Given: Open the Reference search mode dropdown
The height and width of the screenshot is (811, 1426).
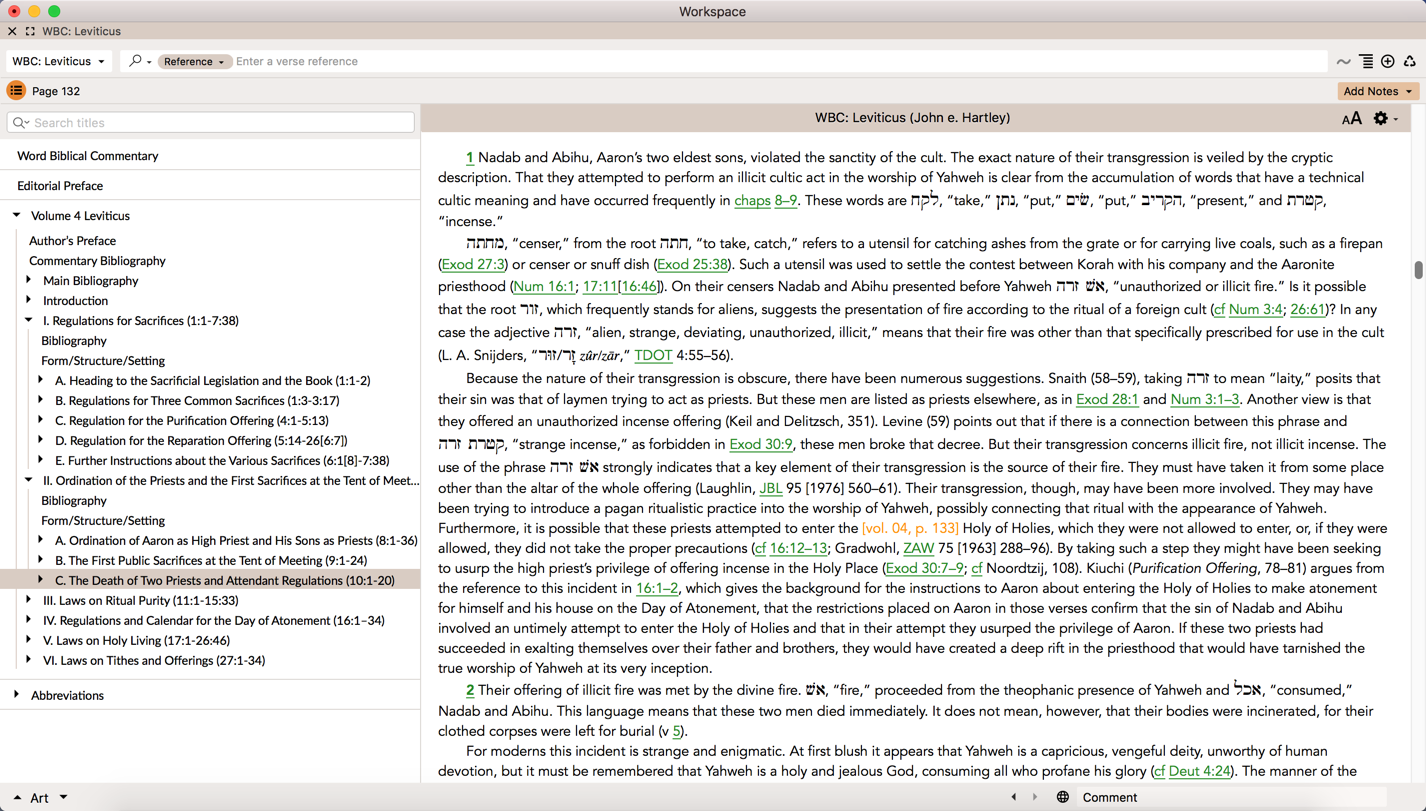Looking at the screenshot, I should pyautogui.click(x=194, y=62).
